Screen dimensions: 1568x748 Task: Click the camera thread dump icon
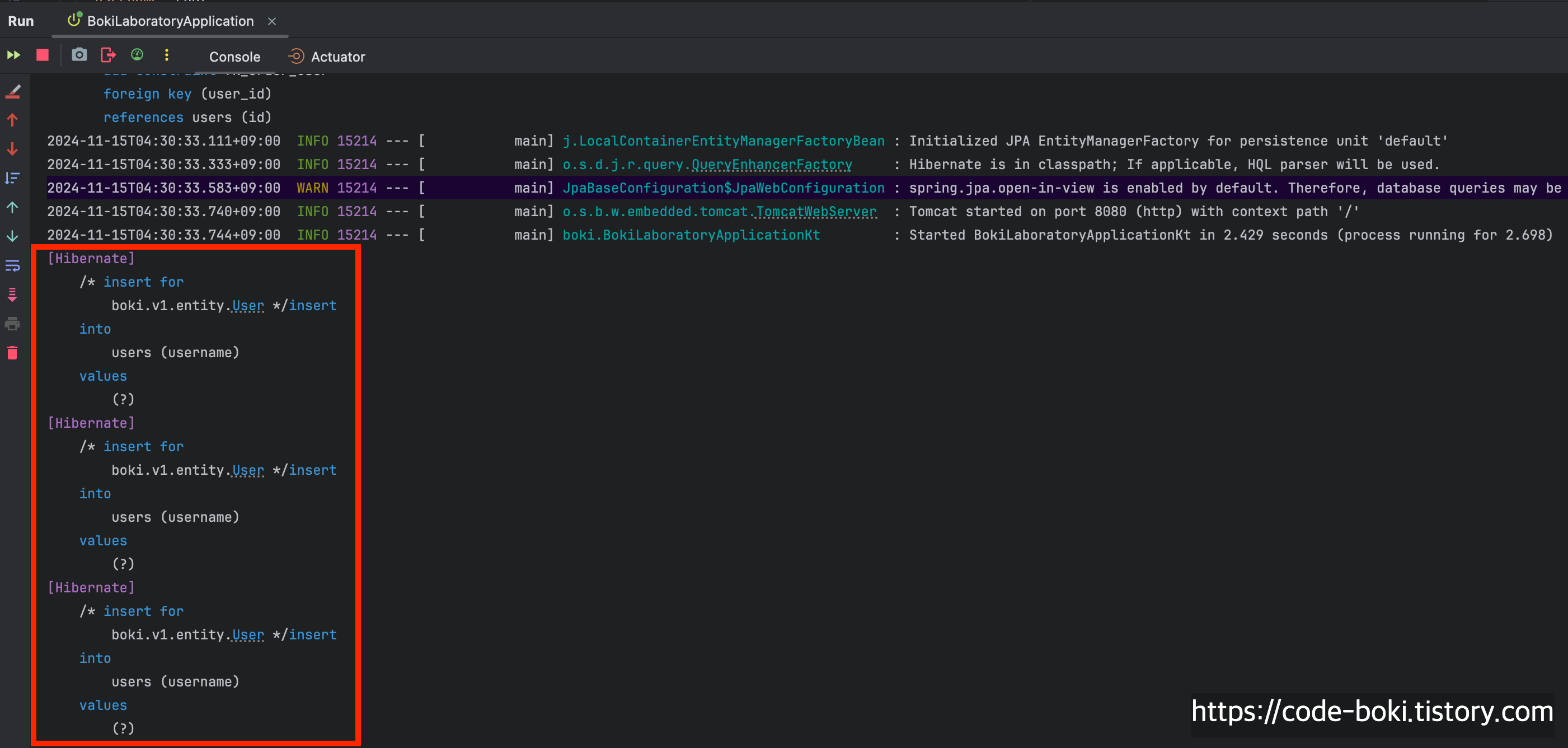[79, 55]
